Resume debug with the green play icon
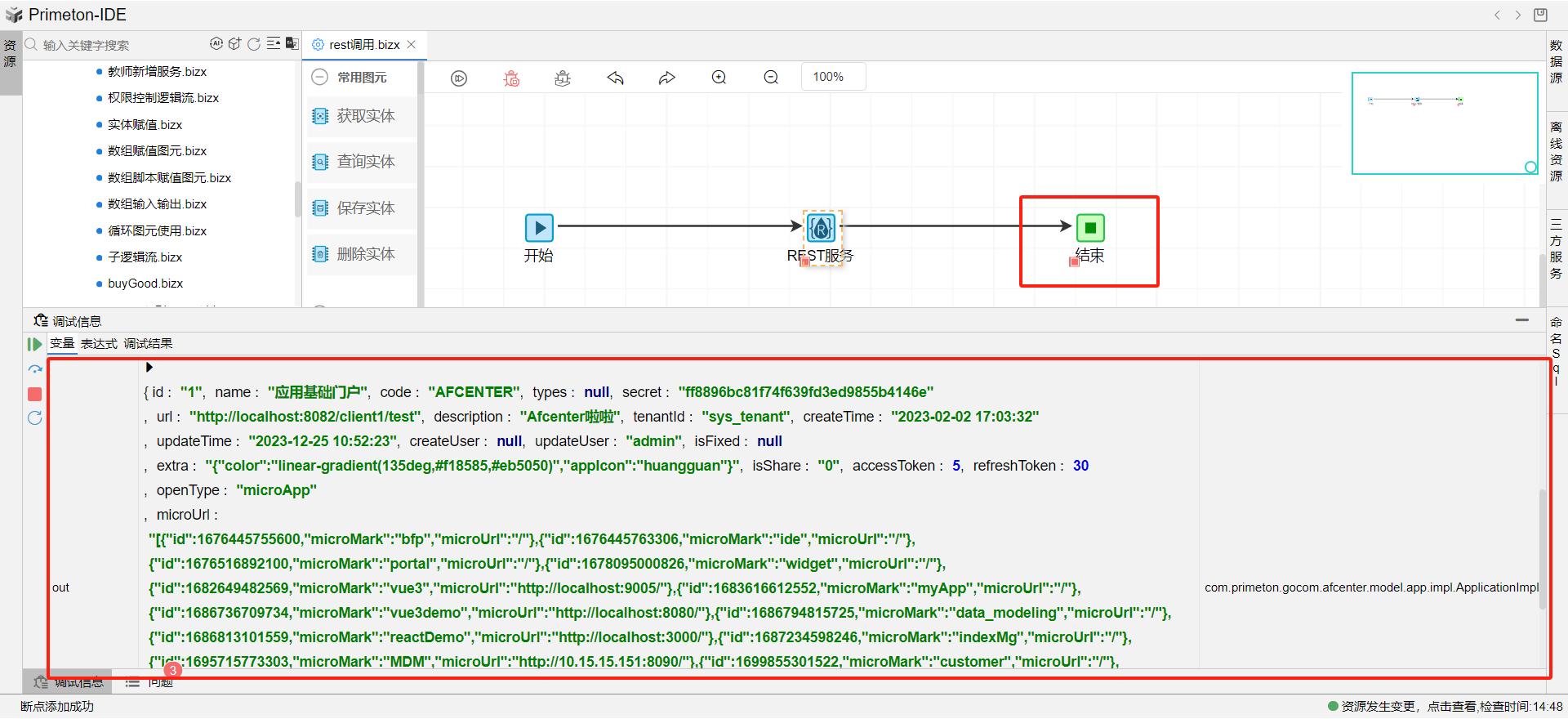This screenshot has width=1568, height=719. (x=34, y=345)
